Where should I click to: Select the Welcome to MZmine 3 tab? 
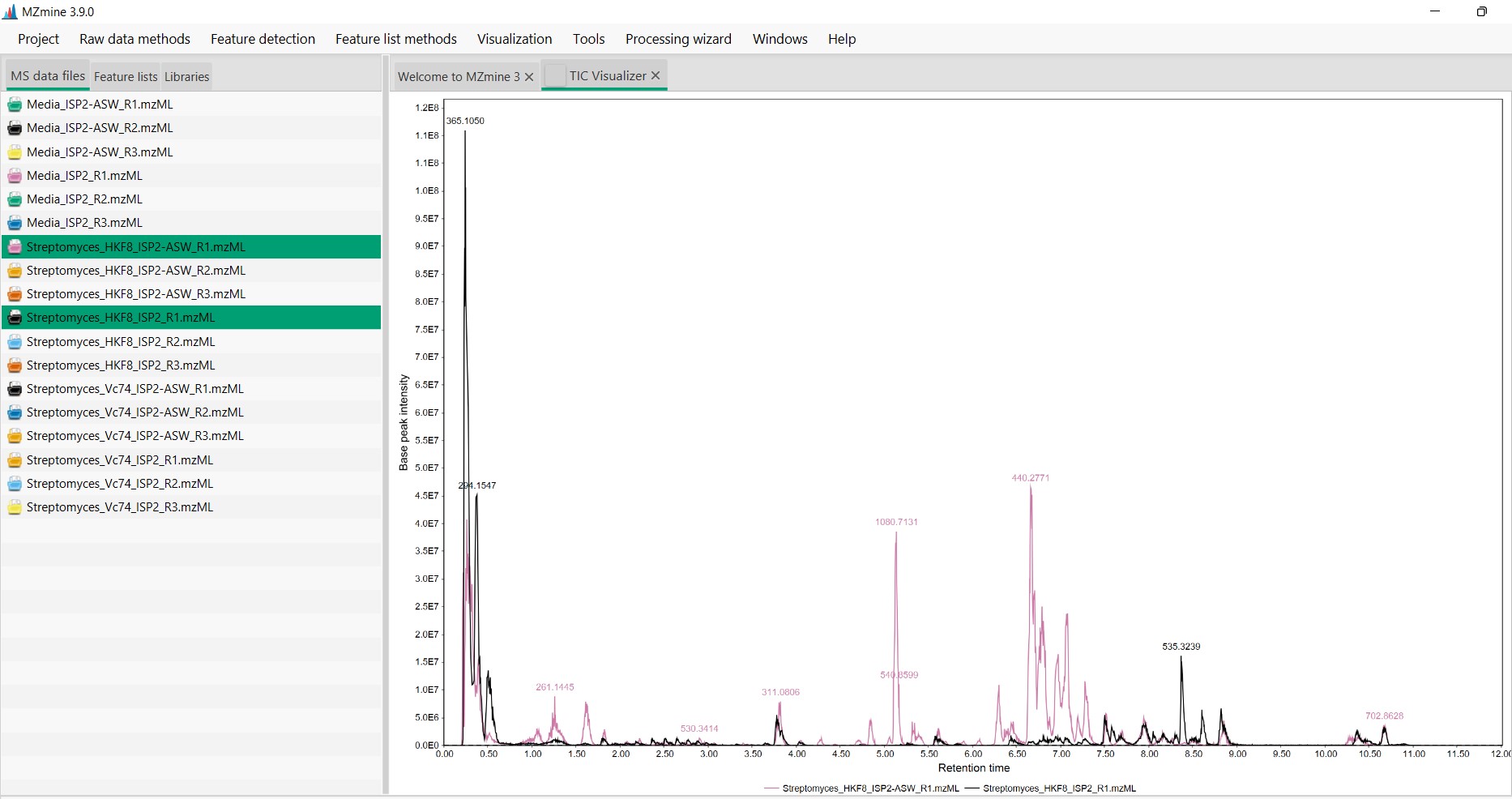tap(458, 75)
